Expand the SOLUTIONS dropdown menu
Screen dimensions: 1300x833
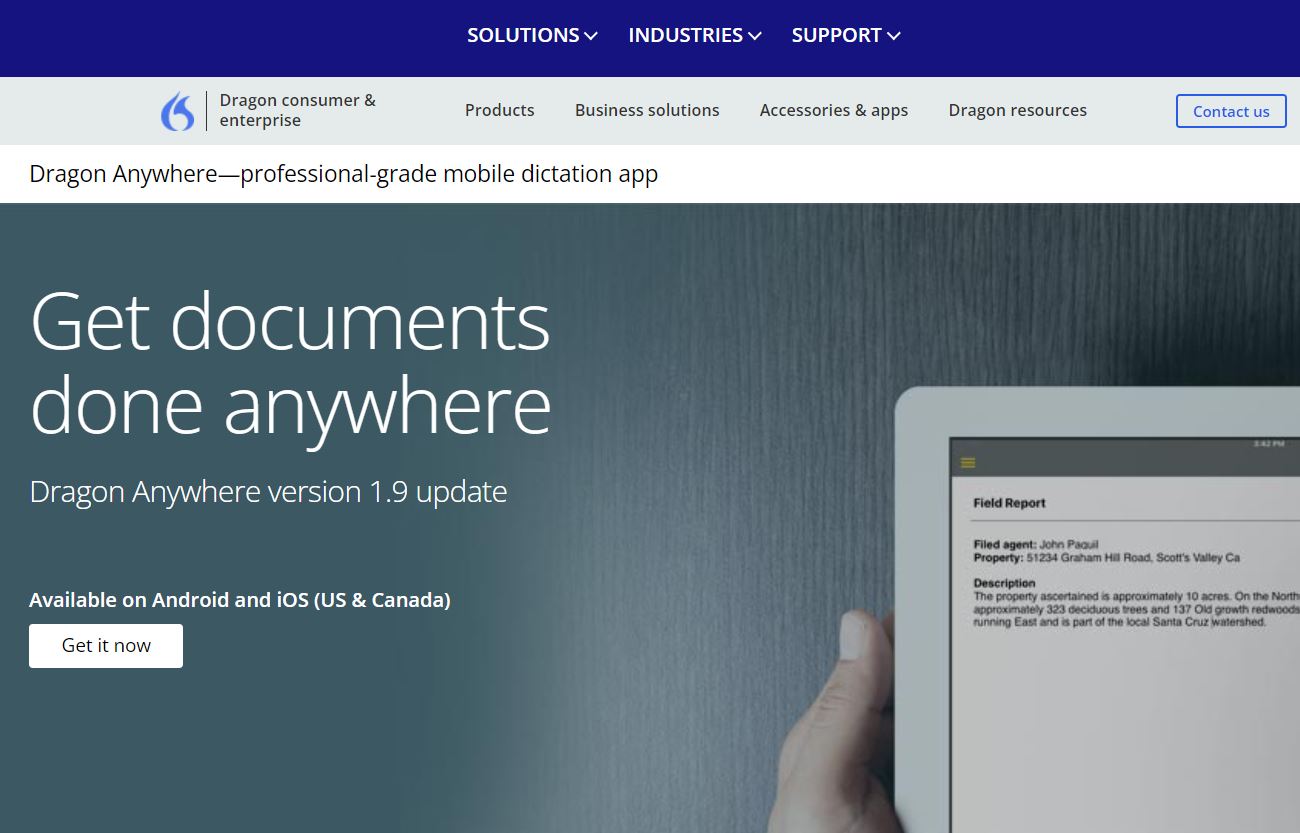tap(532, 35)
